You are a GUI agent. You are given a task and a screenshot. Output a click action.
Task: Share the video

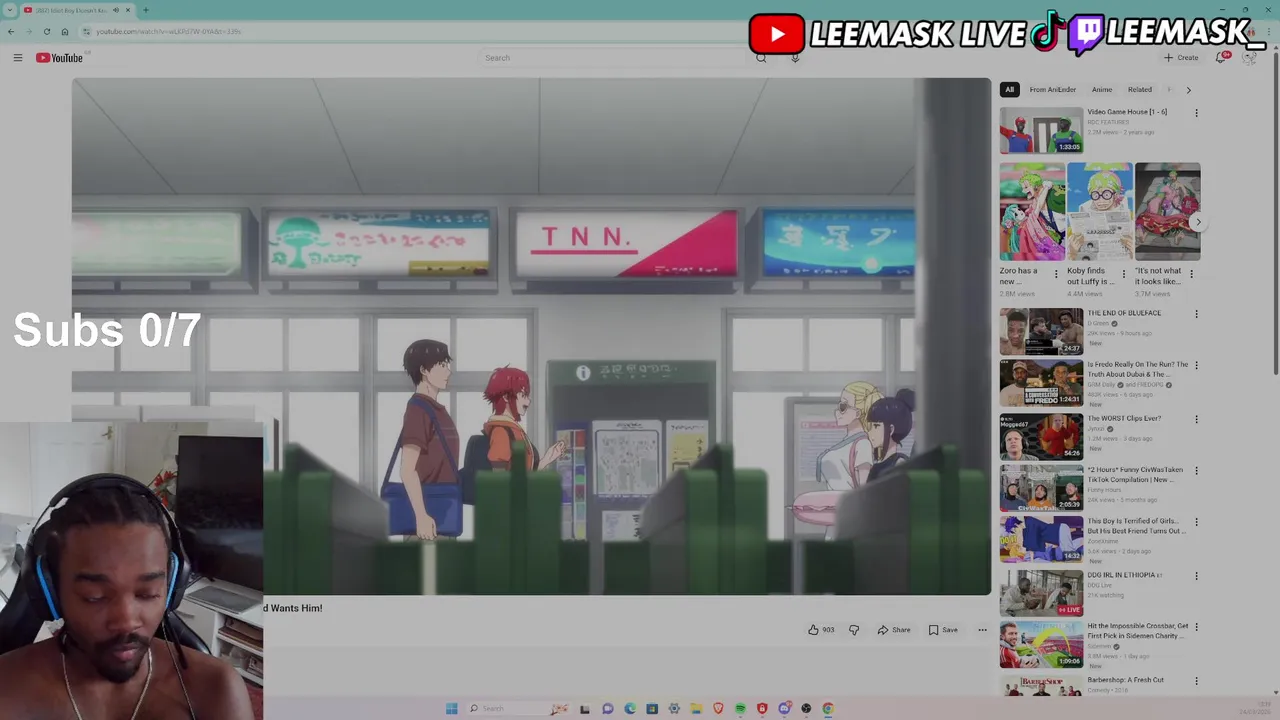coord(894,630)
